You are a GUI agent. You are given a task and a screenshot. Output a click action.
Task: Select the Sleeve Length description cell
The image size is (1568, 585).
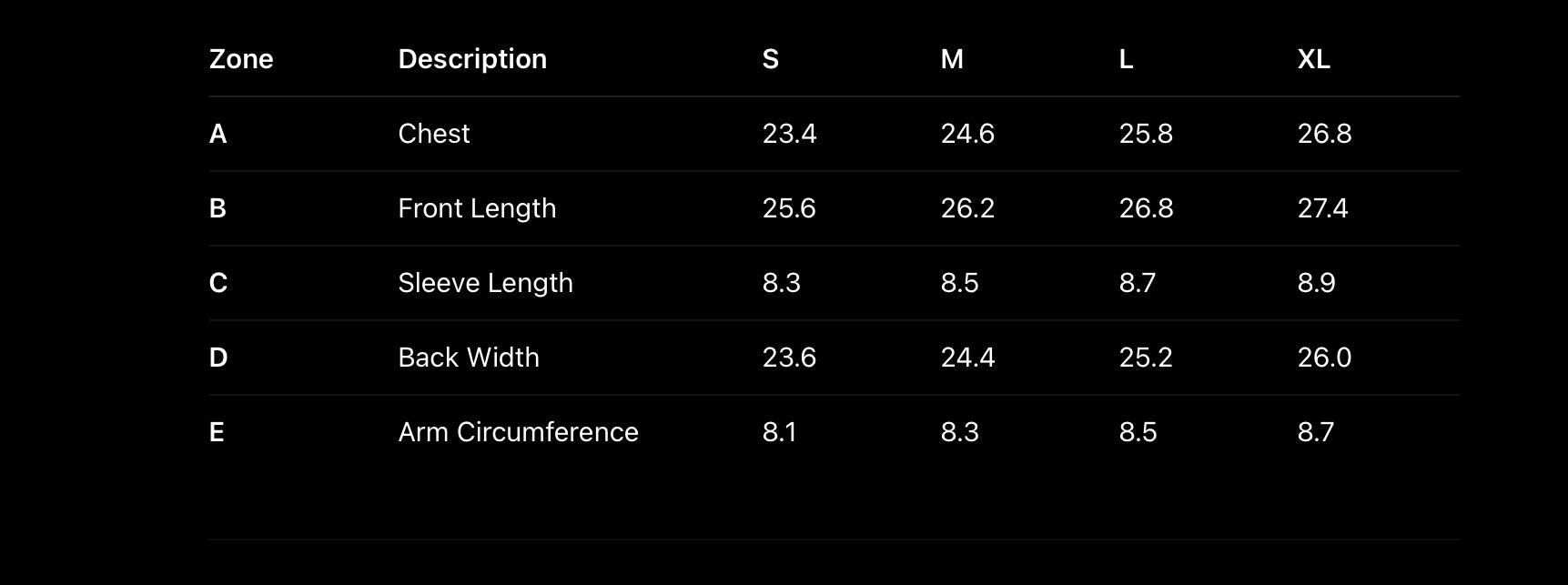pos(485,283)
